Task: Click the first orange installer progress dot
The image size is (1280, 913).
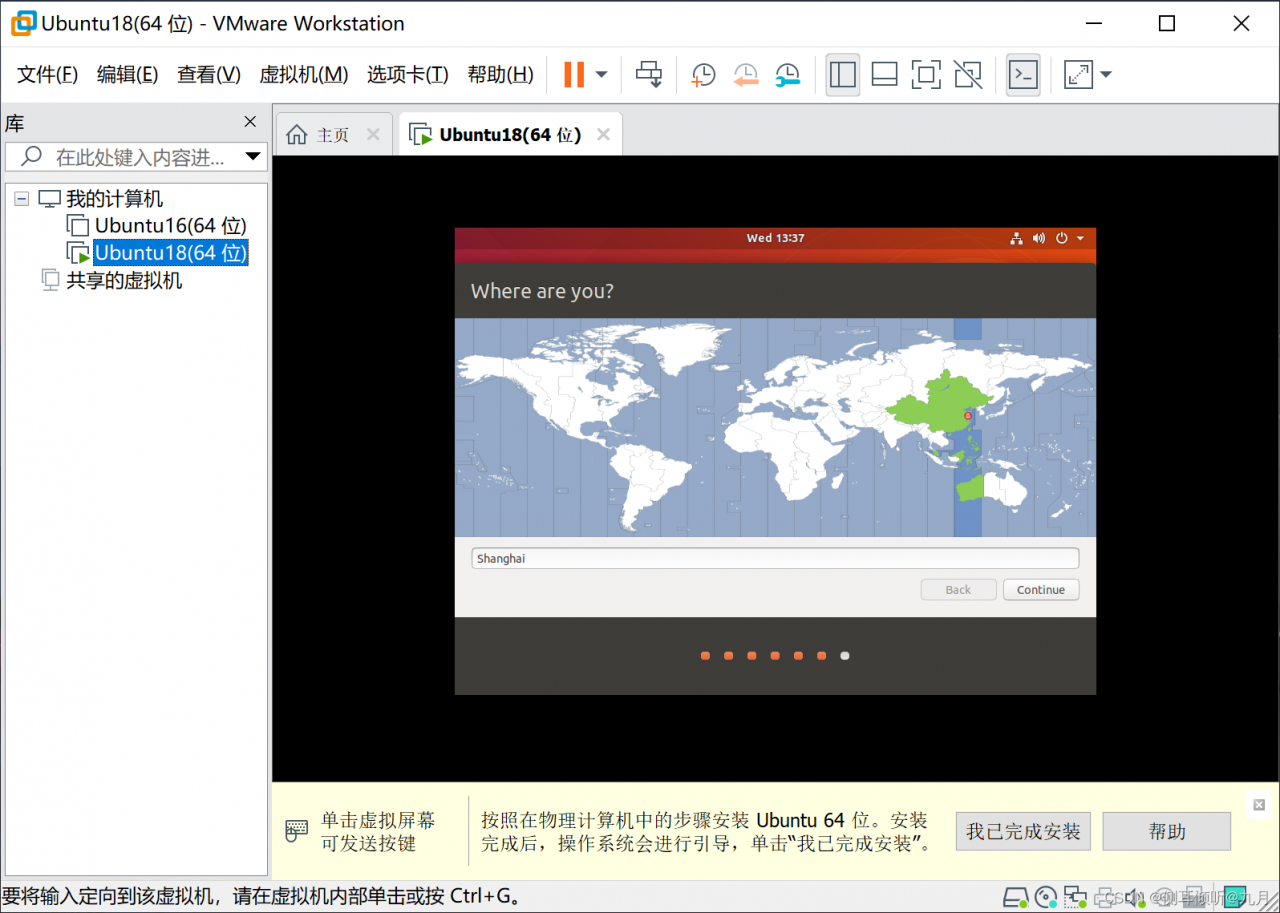Action: pyautogui.click(x=706, y=656)
